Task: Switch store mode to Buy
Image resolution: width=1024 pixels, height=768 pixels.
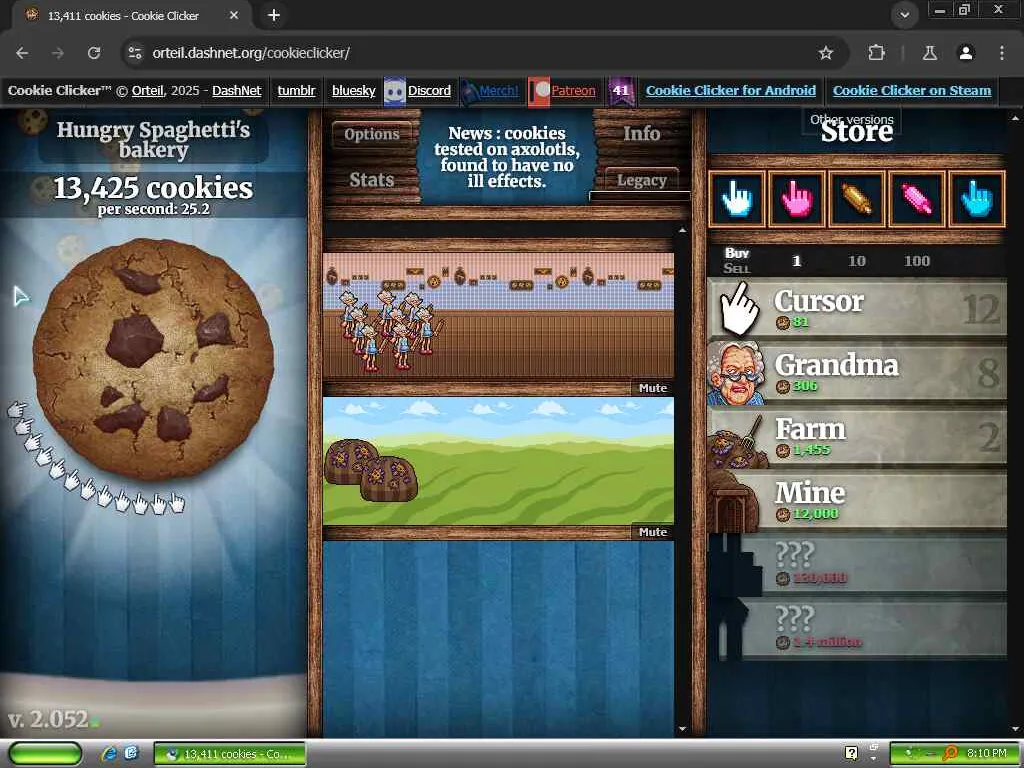Action: (737, 253)
